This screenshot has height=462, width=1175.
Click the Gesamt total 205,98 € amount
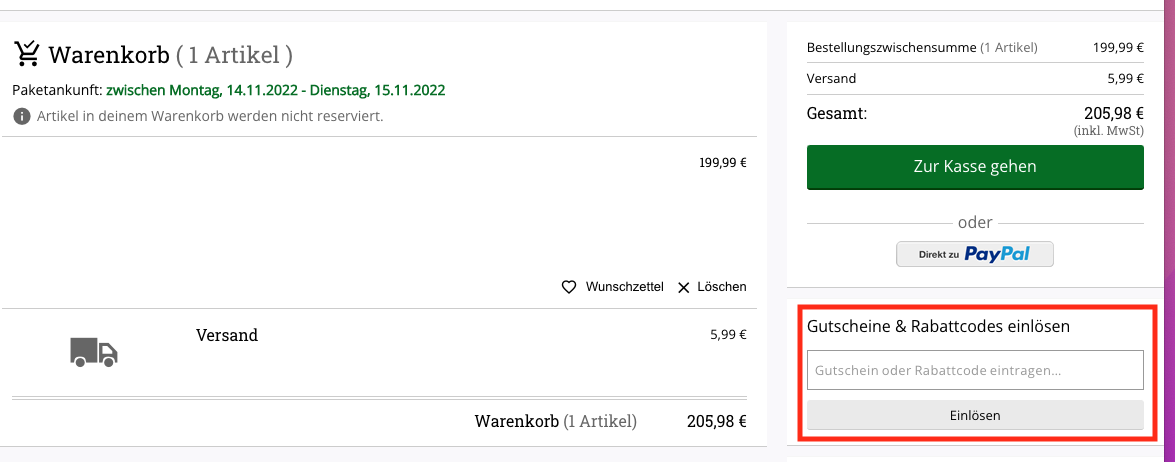point(1114,114)
